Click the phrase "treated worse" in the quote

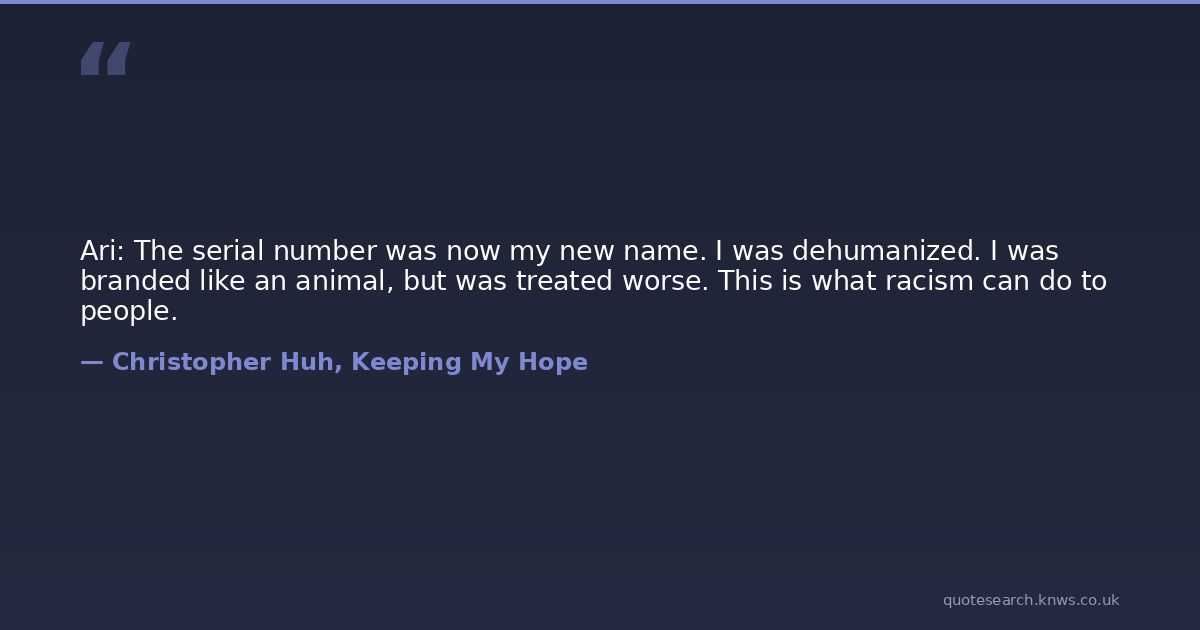point(612,281)
